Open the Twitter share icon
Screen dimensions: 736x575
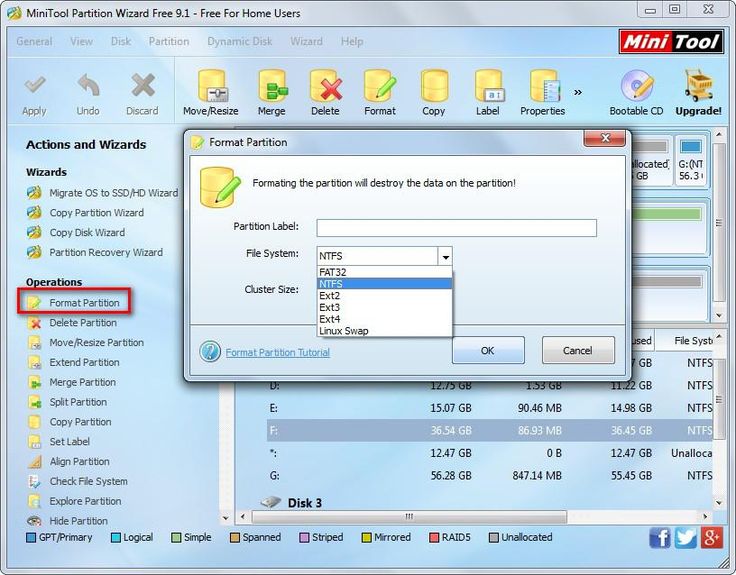[685, 537]
